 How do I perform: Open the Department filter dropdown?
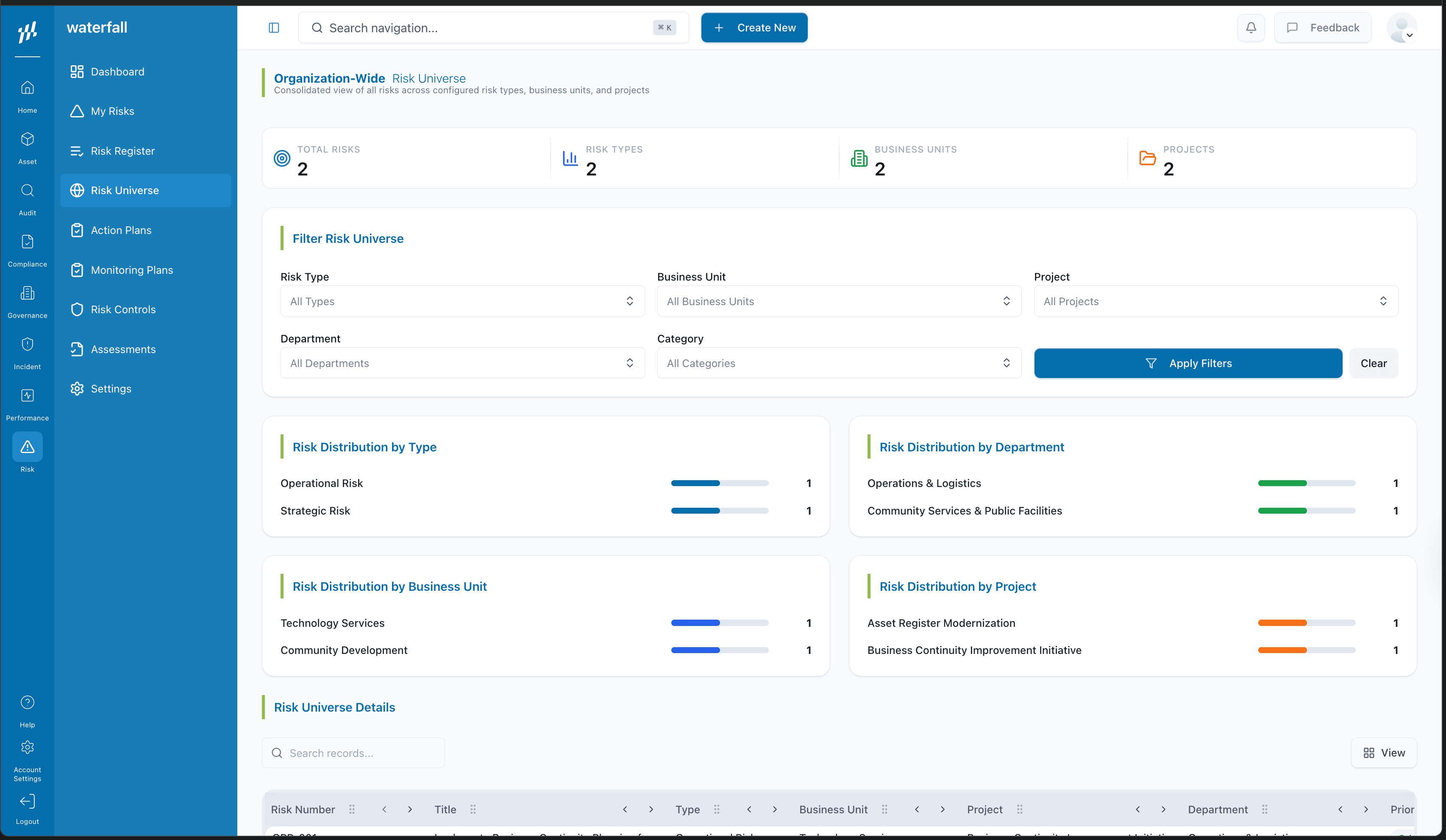462,363
